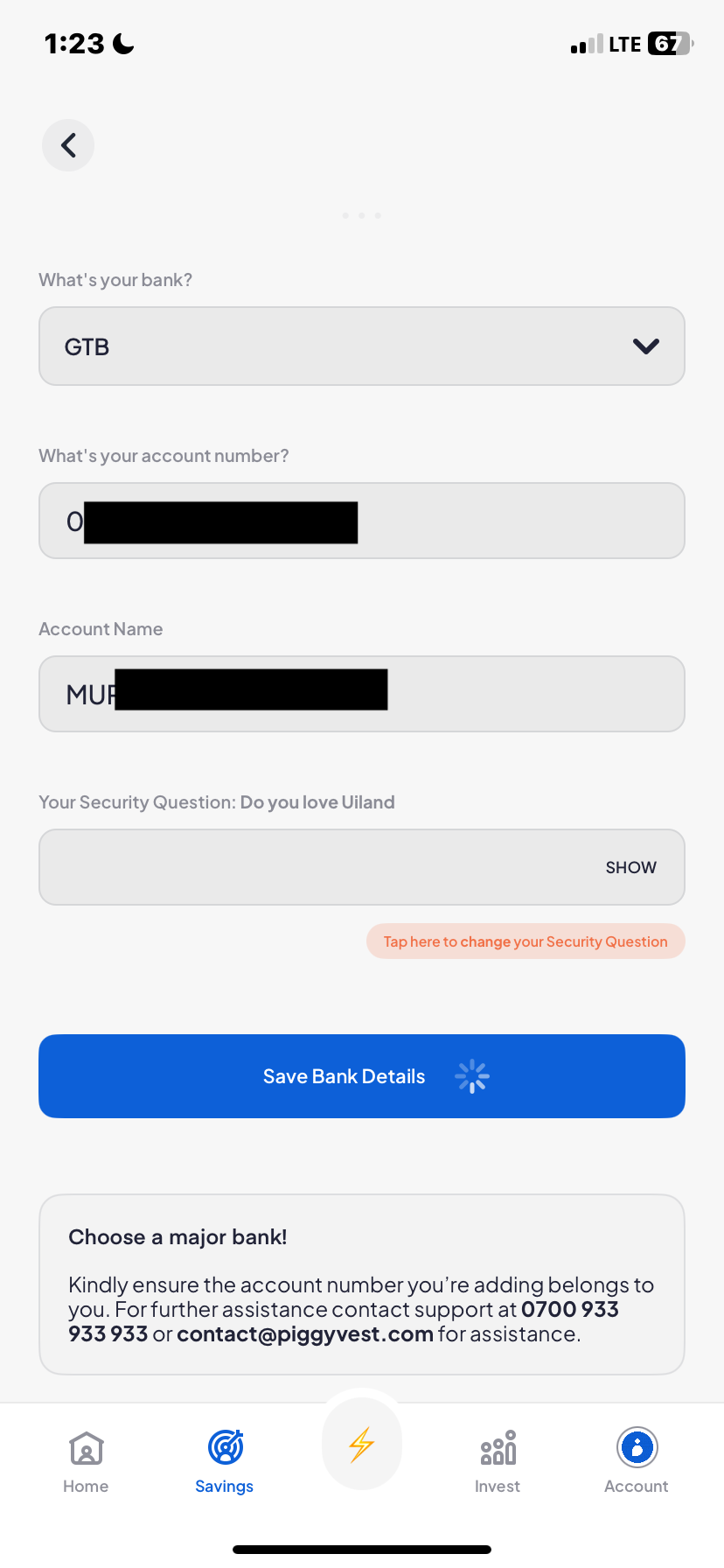The width and height of the screenshot is (724, 1568).
Task: Expand the bank dropdown chevron
Action: pos(645,346)
